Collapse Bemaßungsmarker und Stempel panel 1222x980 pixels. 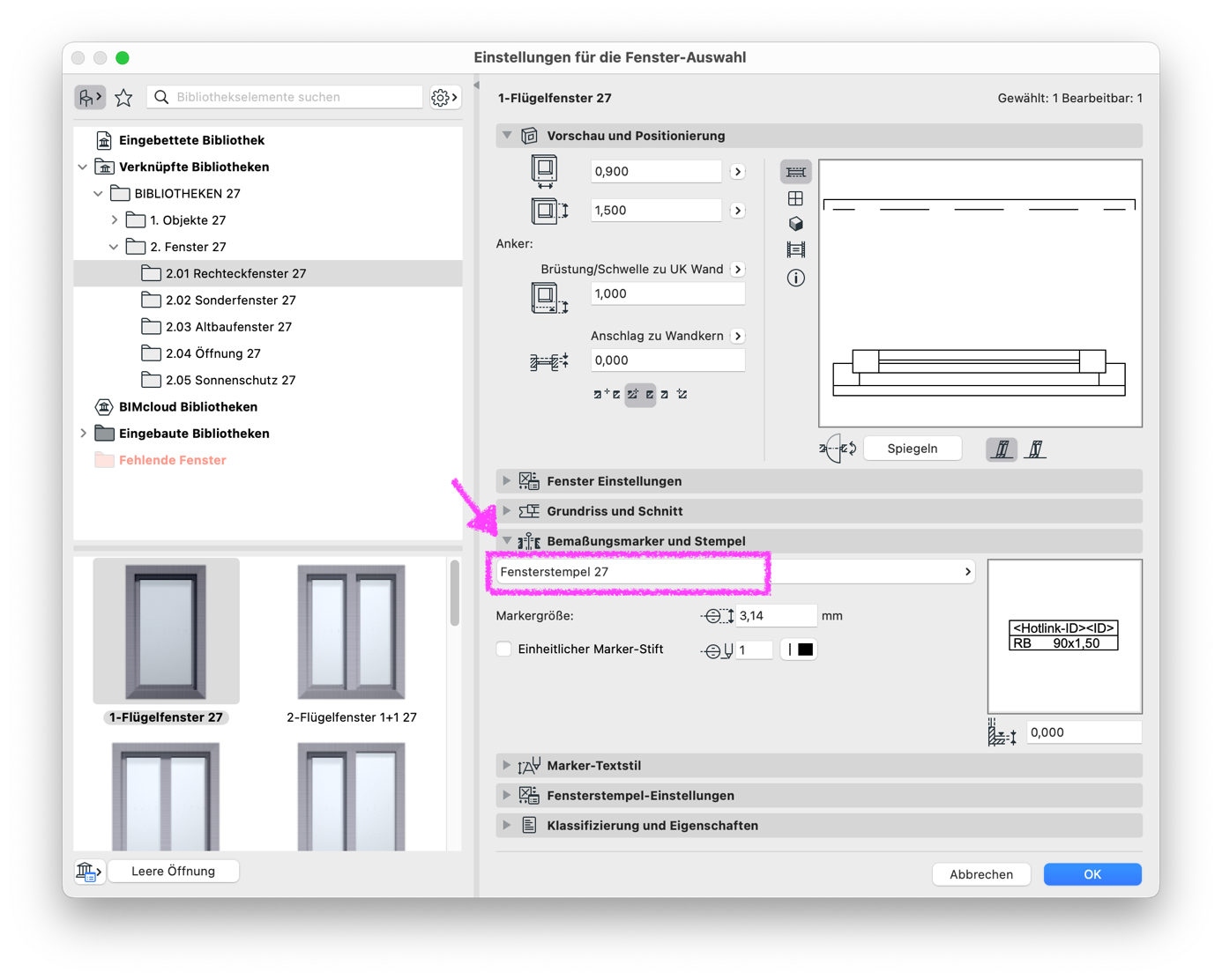tap(507, 541)
